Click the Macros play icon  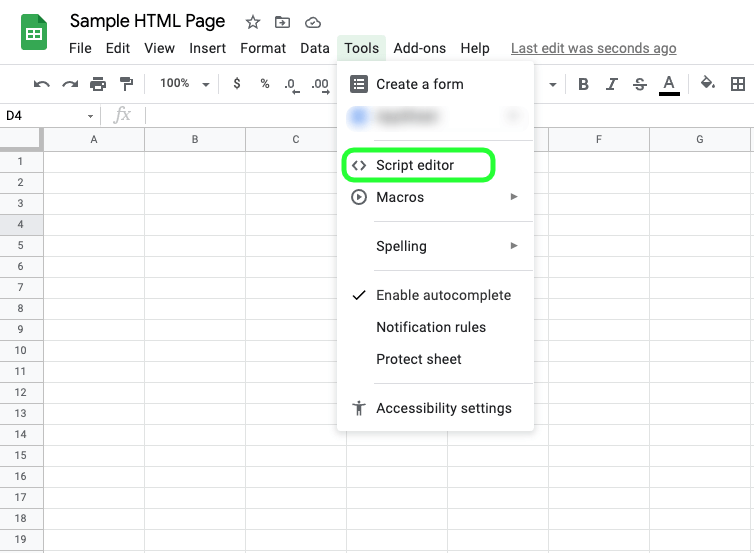359,197
